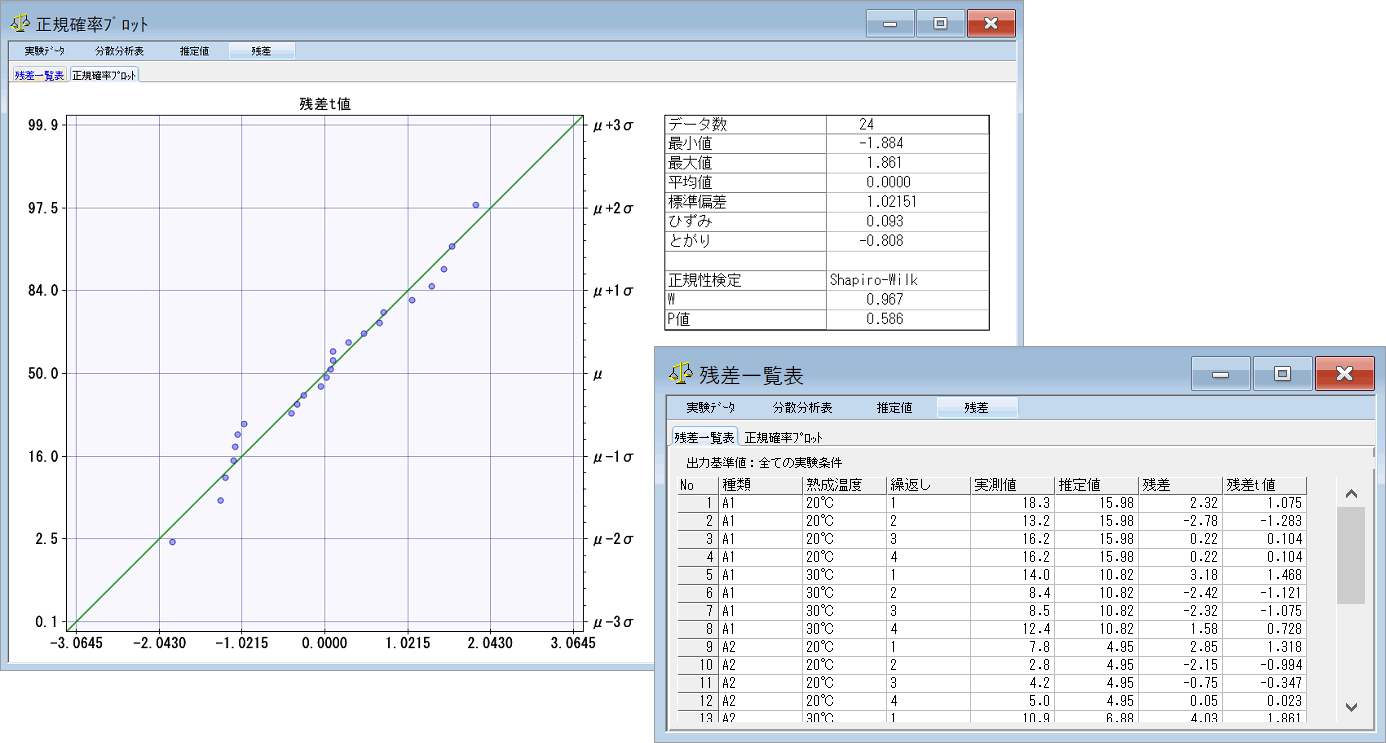The height and width of the screenshot is (743, 1386).
Task: Click the residual table's vertical scrollbar thumb
Action: [x=1350, y=555]
